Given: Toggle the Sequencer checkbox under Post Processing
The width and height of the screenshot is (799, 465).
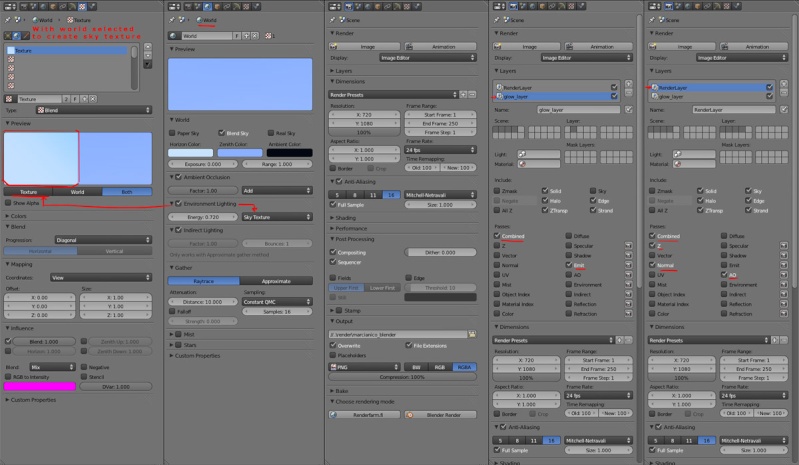Looking at the screenshot, I should (x=333, y=262).
